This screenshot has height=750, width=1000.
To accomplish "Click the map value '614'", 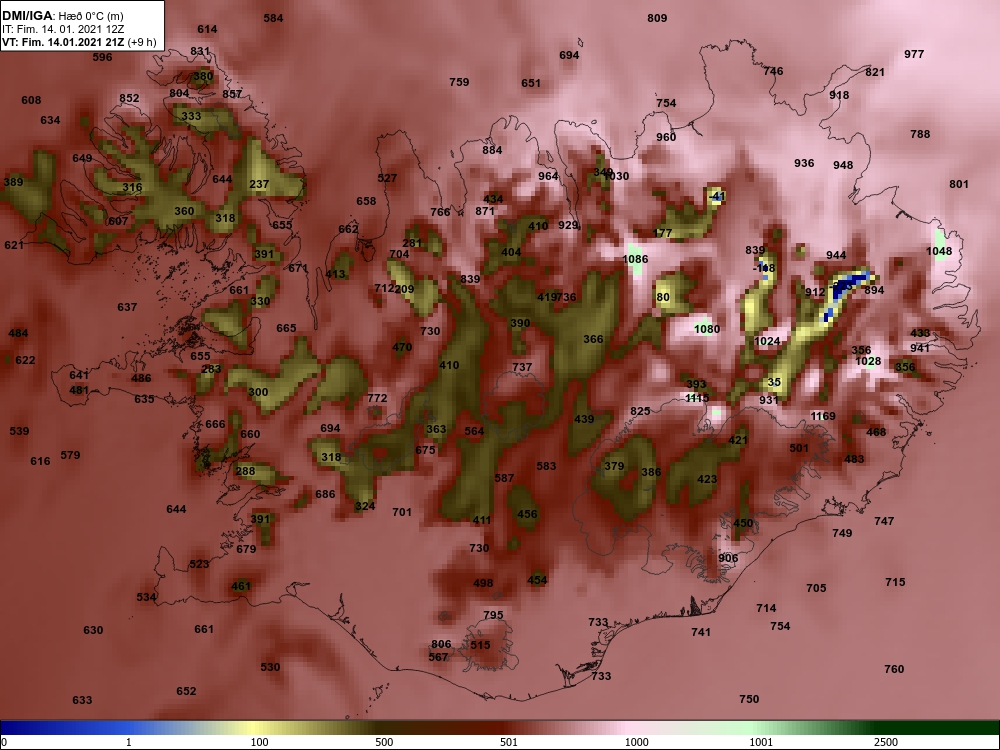I will pyautogui.click(x=207, y=29).
